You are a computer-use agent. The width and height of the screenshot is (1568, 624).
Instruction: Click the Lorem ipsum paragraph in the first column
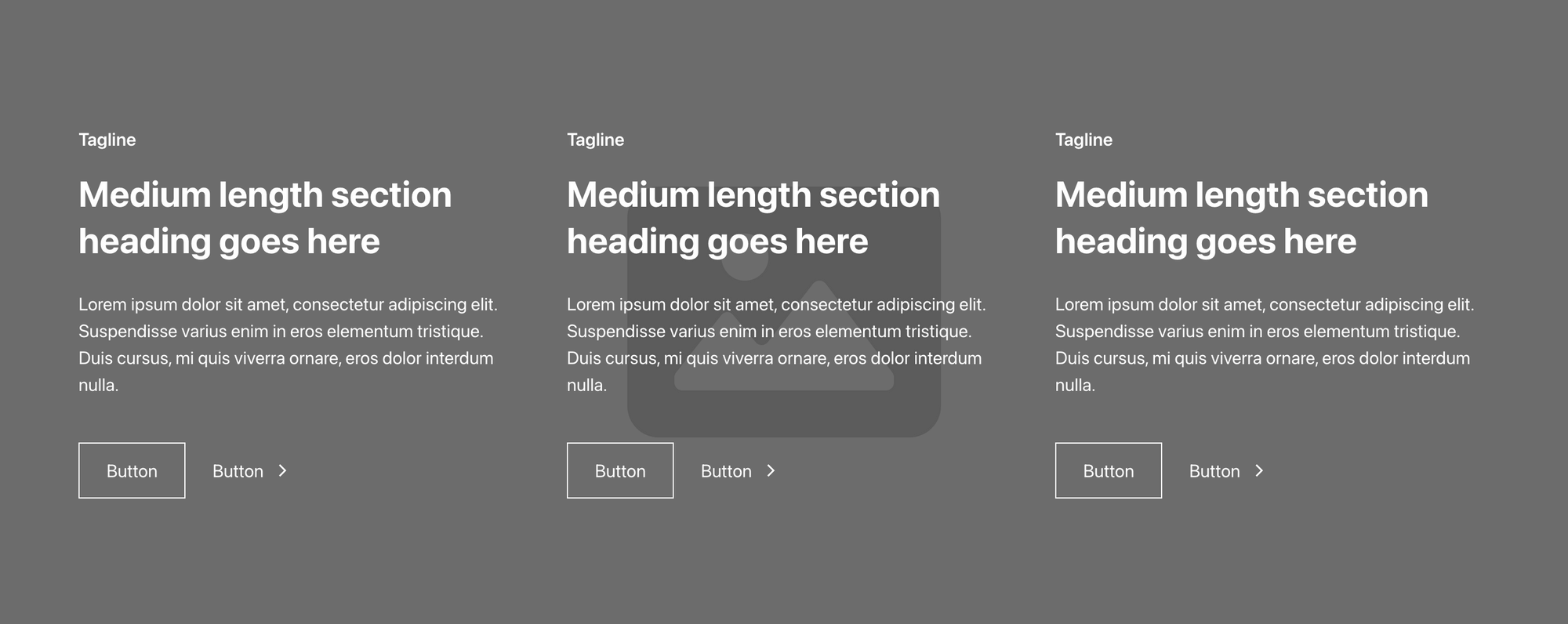pos(288,344)
